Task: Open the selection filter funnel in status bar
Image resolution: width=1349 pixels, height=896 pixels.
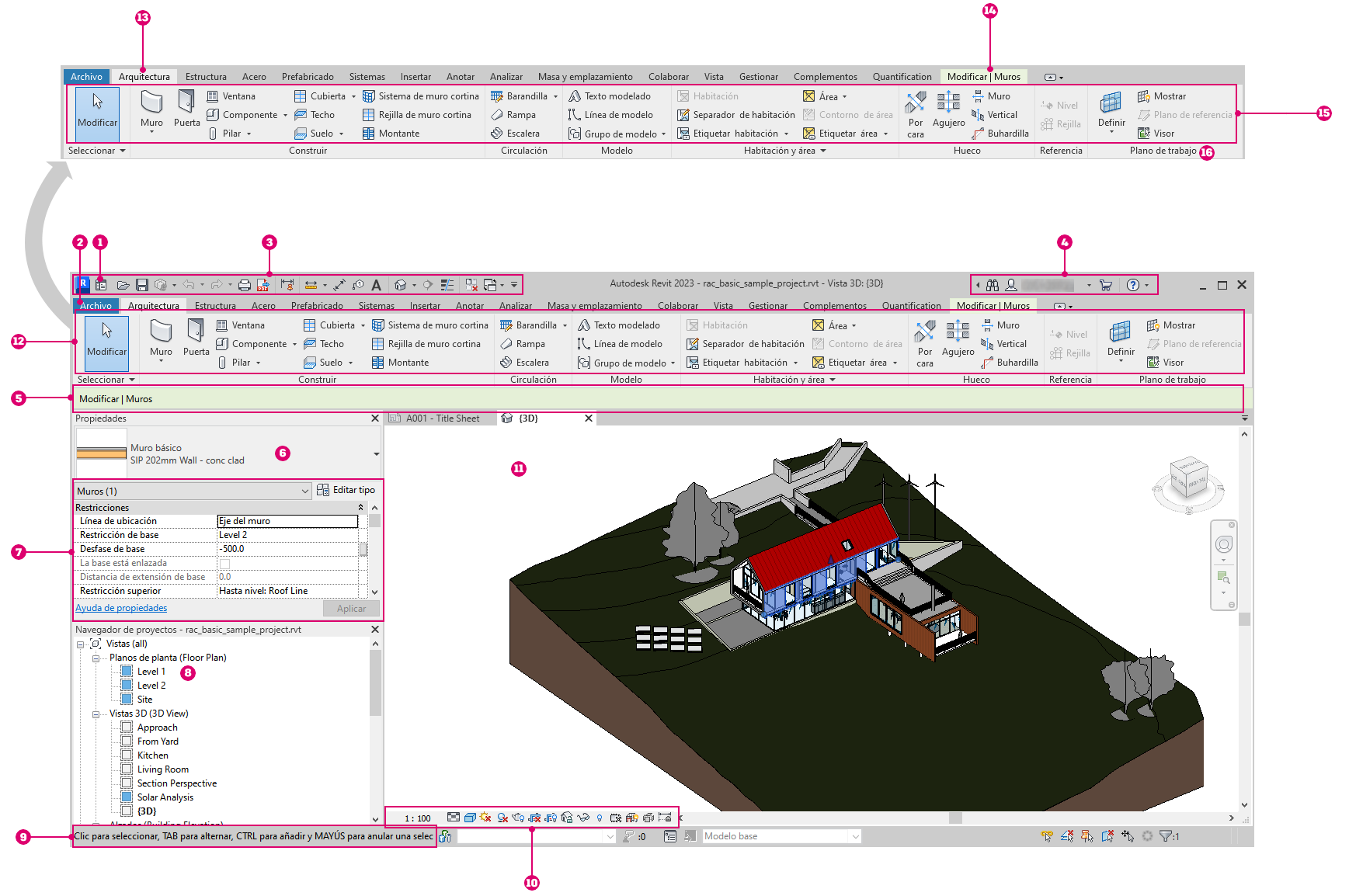Action: click(x=1166, y=836)
